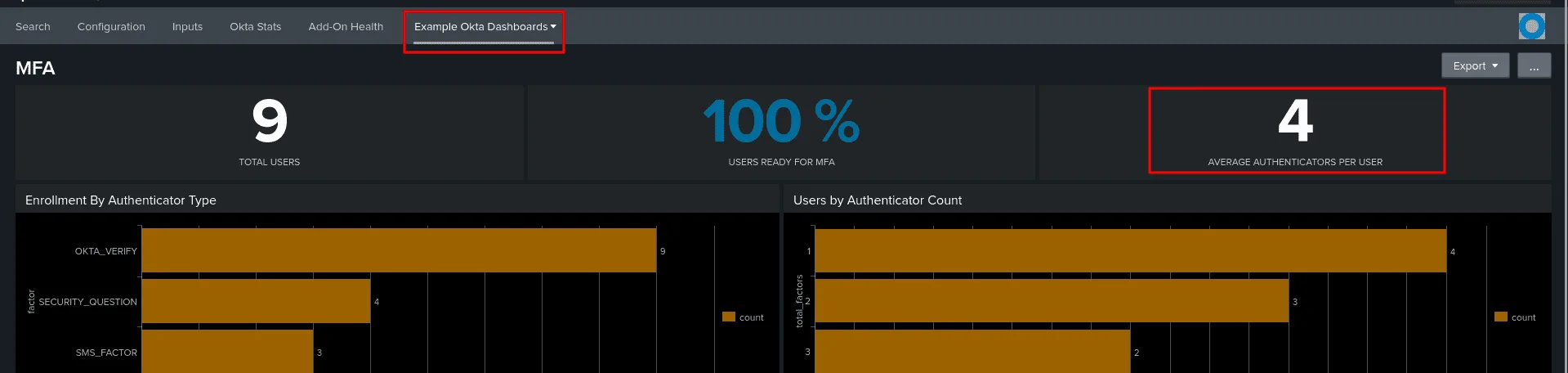Select the bar for 2 total factors
Image resolution: width=1568 pixels, height=373 pixels.
(1052, 301)
